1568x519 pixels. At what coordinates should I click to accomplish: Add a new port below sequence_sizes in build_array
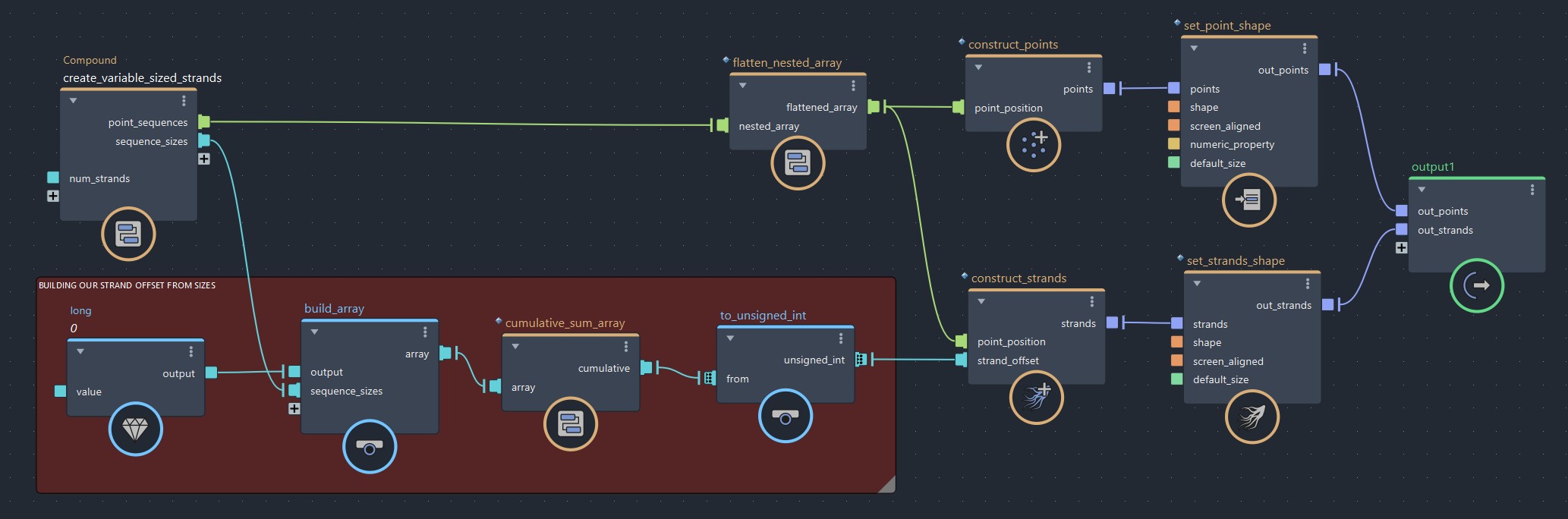294,409
